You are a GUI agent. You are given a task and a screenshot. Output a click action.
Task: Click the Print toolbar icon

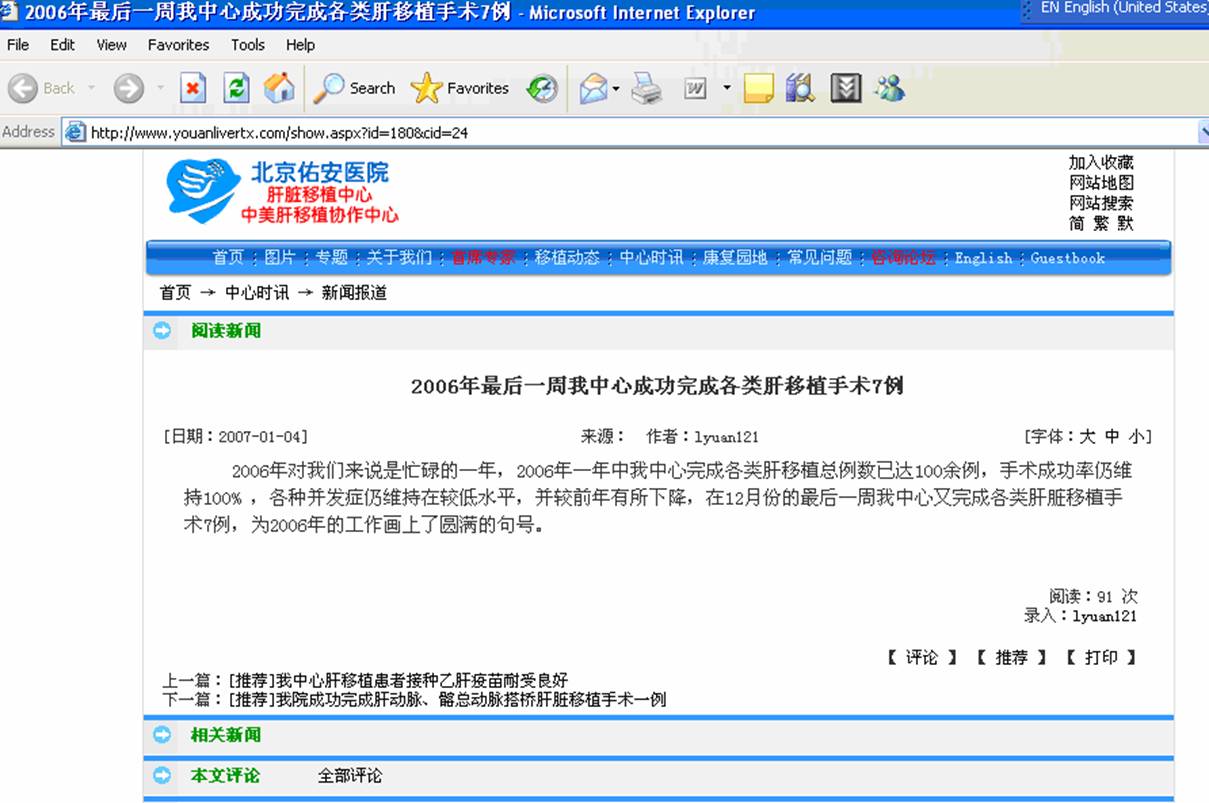(647, 88)
